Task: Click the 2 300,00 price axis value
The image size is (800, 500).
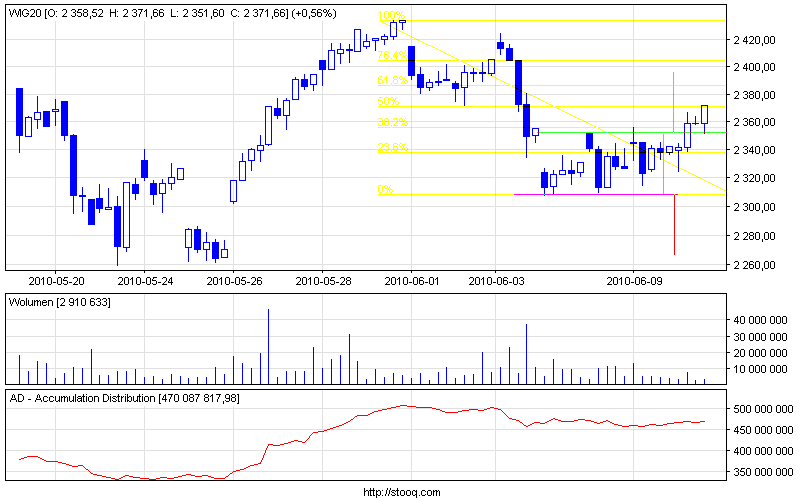Action: (x=755, y=207)
